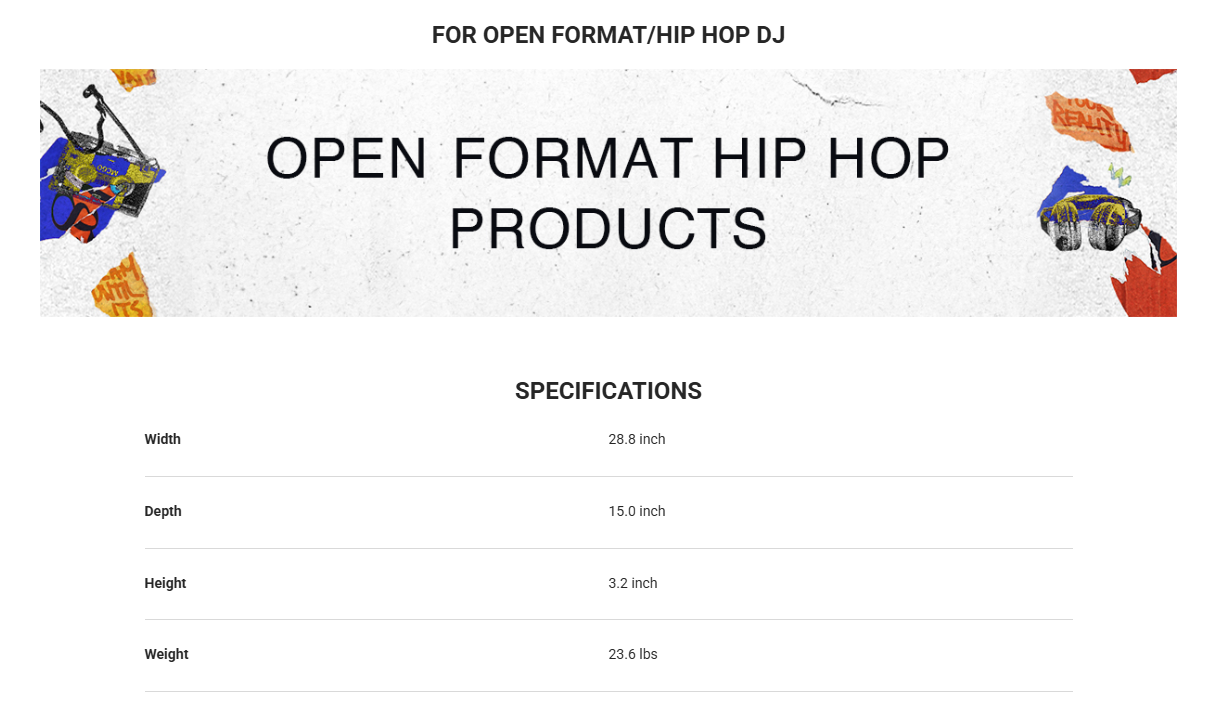Click the 28.8 inch width value

637,439
